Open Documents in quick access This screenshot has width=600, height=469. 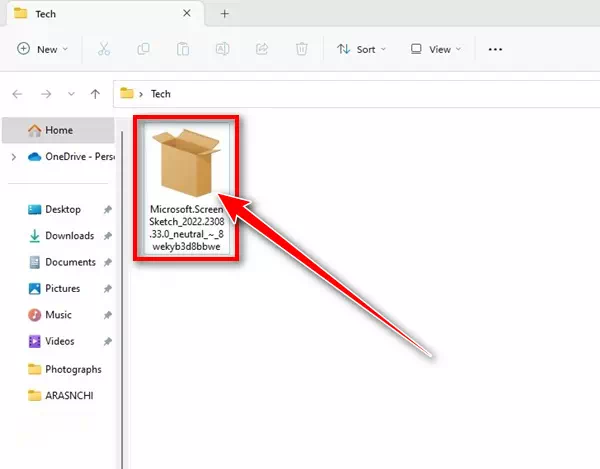(62, 262)
